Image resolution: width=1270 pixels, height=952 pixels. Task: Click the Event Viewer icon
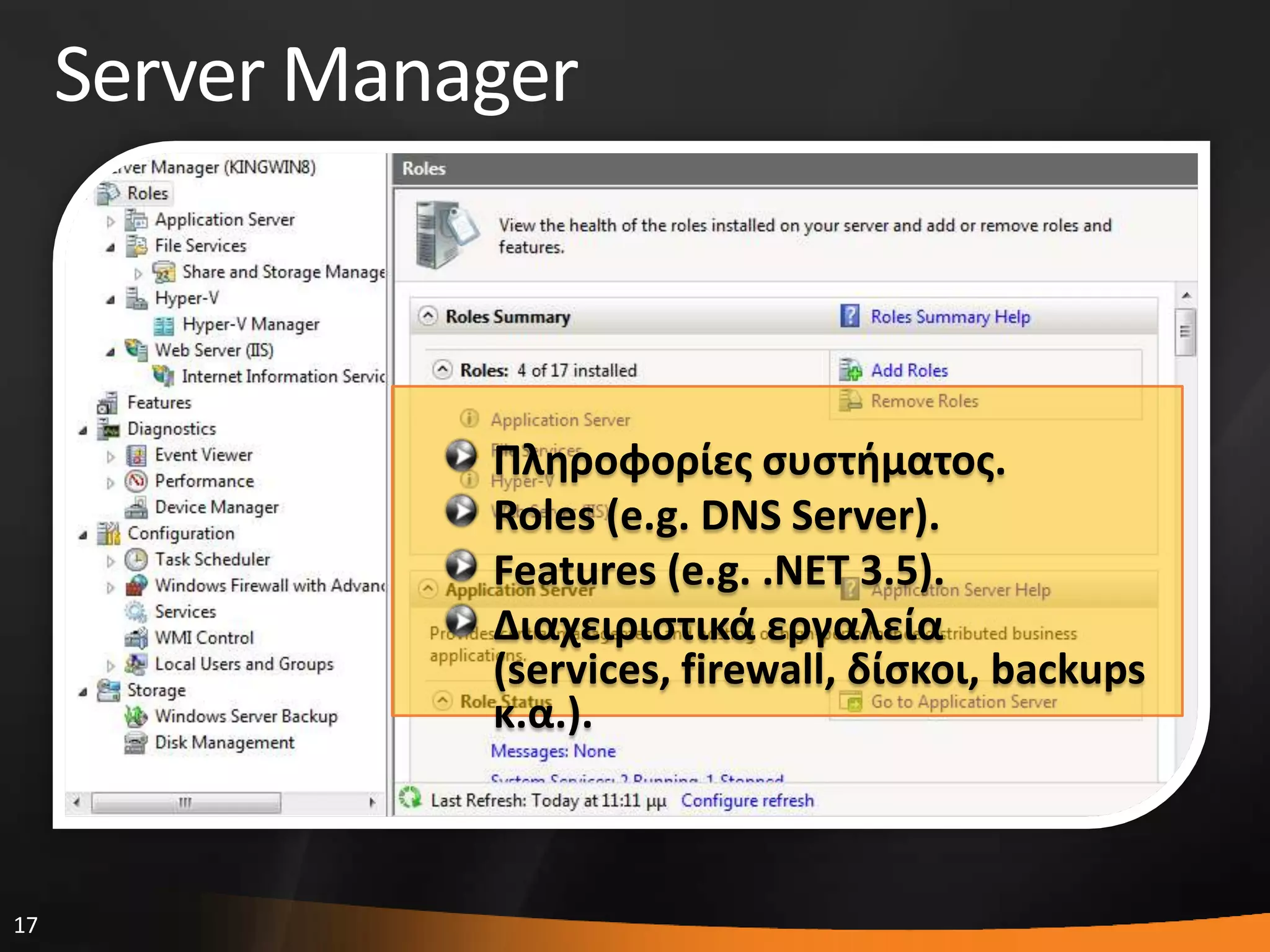136,455
